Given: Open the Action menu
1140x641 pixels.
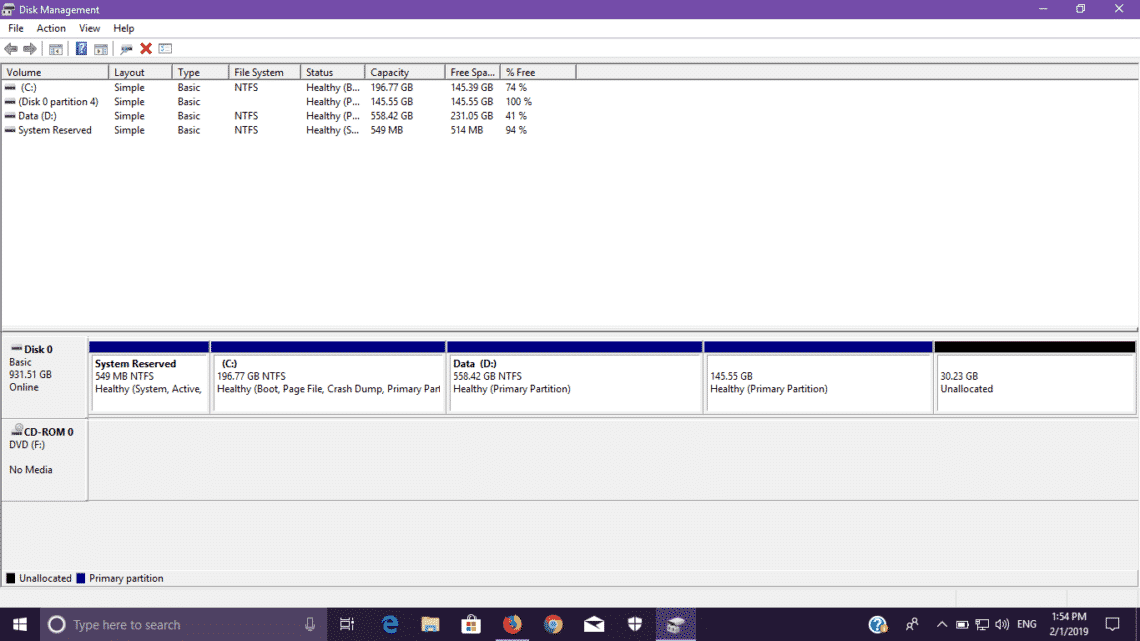Looking at the screenshot, I should (51, 28).
